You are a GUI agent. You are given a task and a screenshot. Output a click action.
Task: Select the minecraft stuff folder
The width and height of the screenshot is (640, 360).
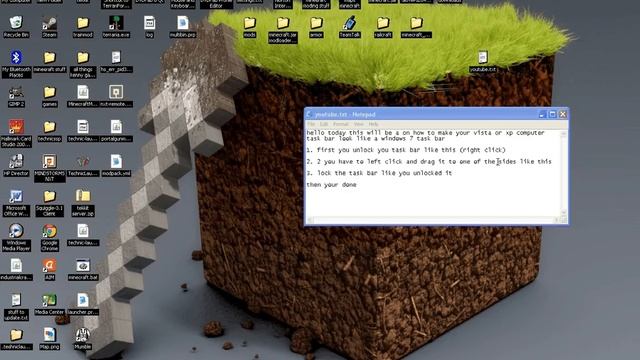pos(49,62)
